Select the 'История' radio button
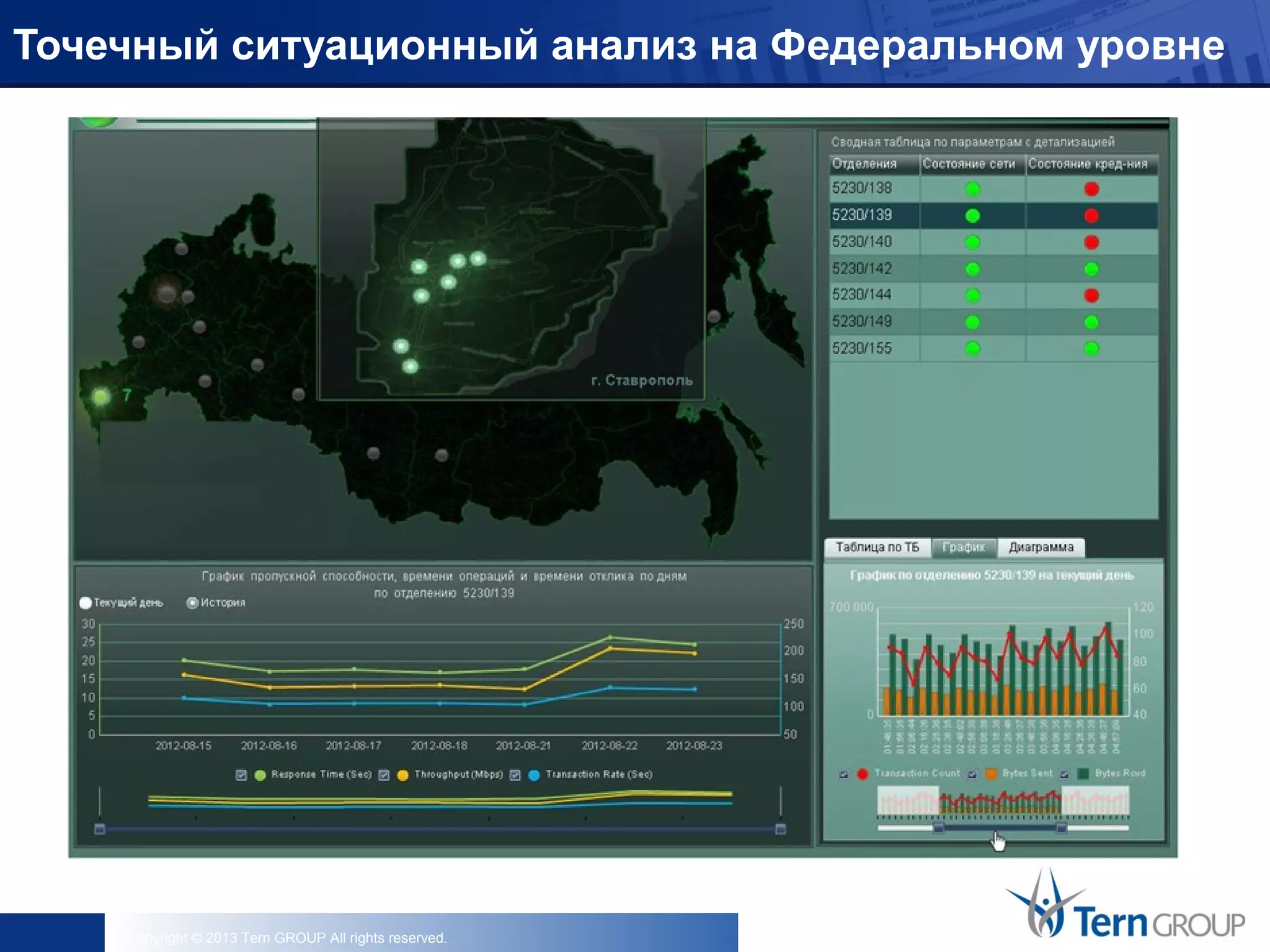The width and height of the screenshot is (1270, 952). coord(192,603)
